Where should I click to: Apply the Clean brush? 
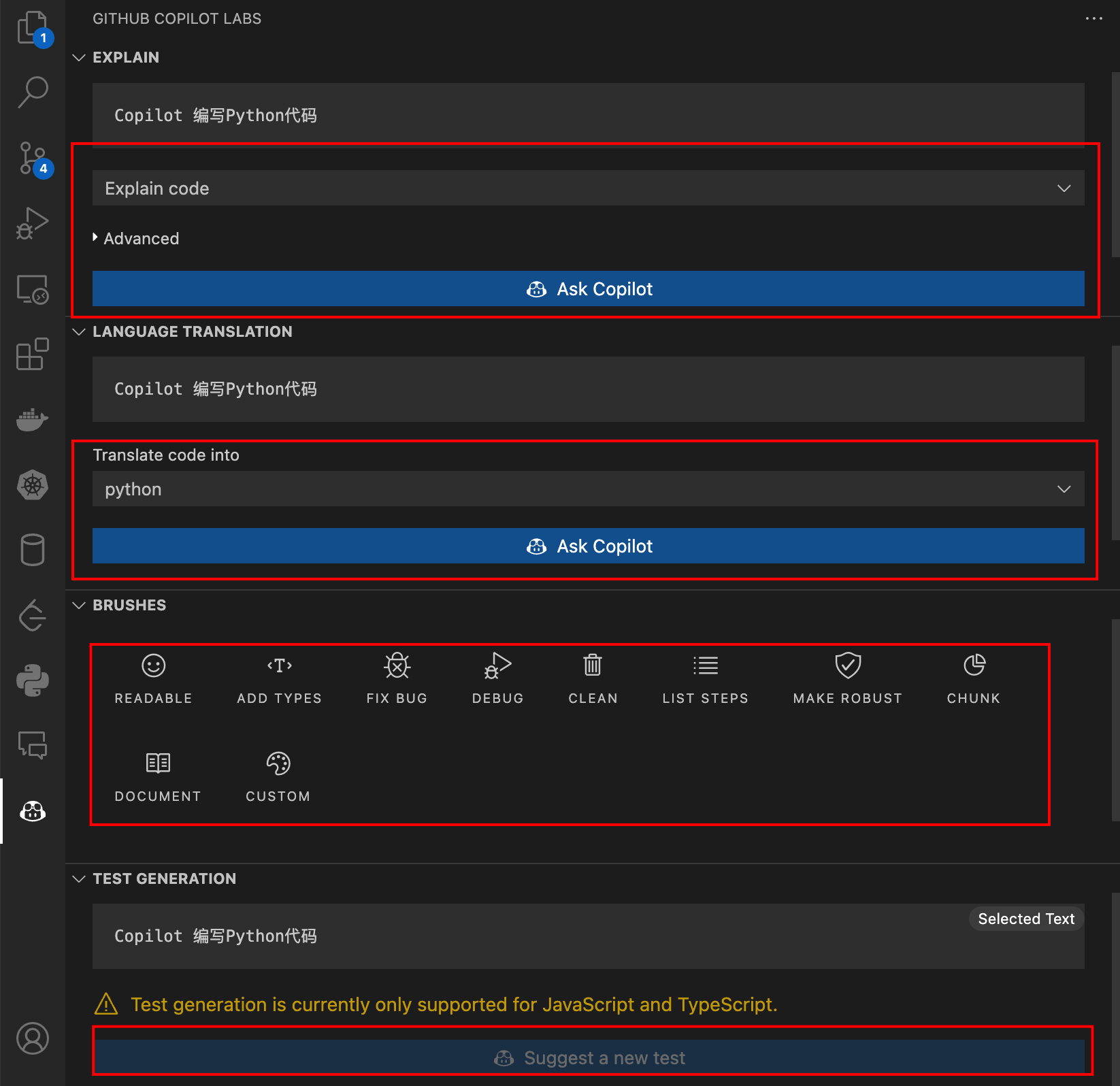pyautogui.click(x=593, y=679)
